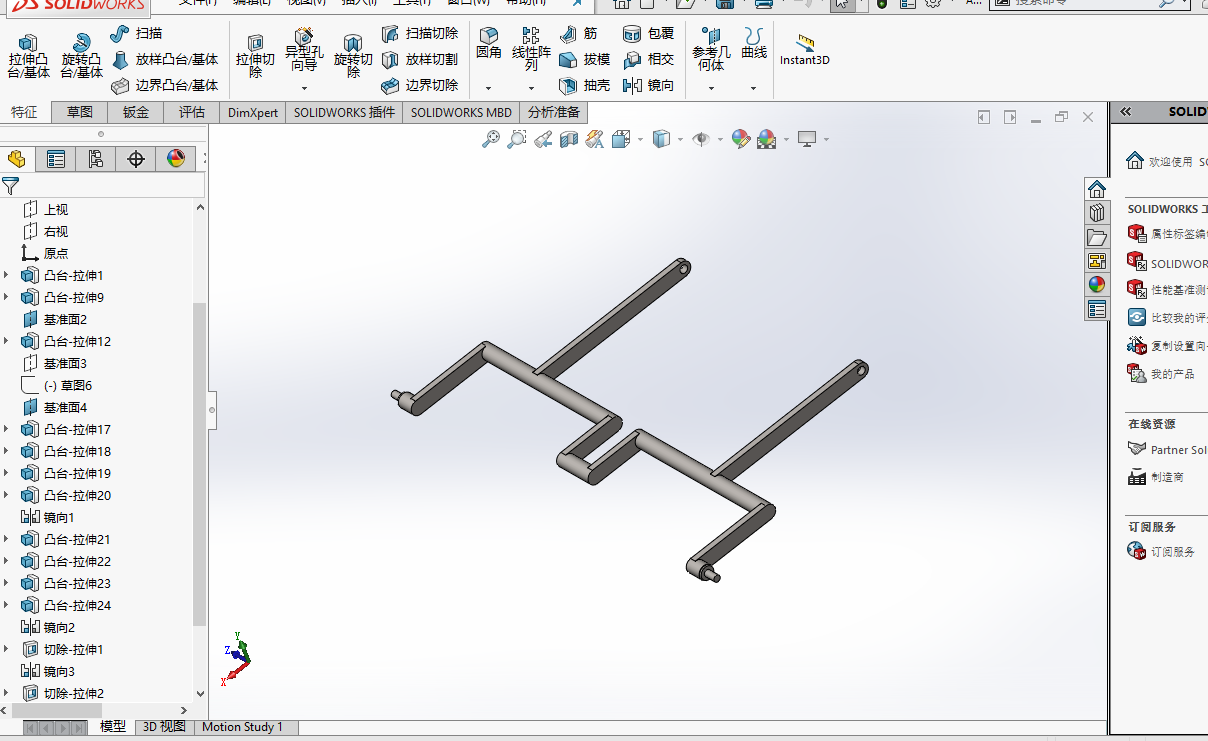Open the Motion Study 1 tab

(x=242, y=727)
